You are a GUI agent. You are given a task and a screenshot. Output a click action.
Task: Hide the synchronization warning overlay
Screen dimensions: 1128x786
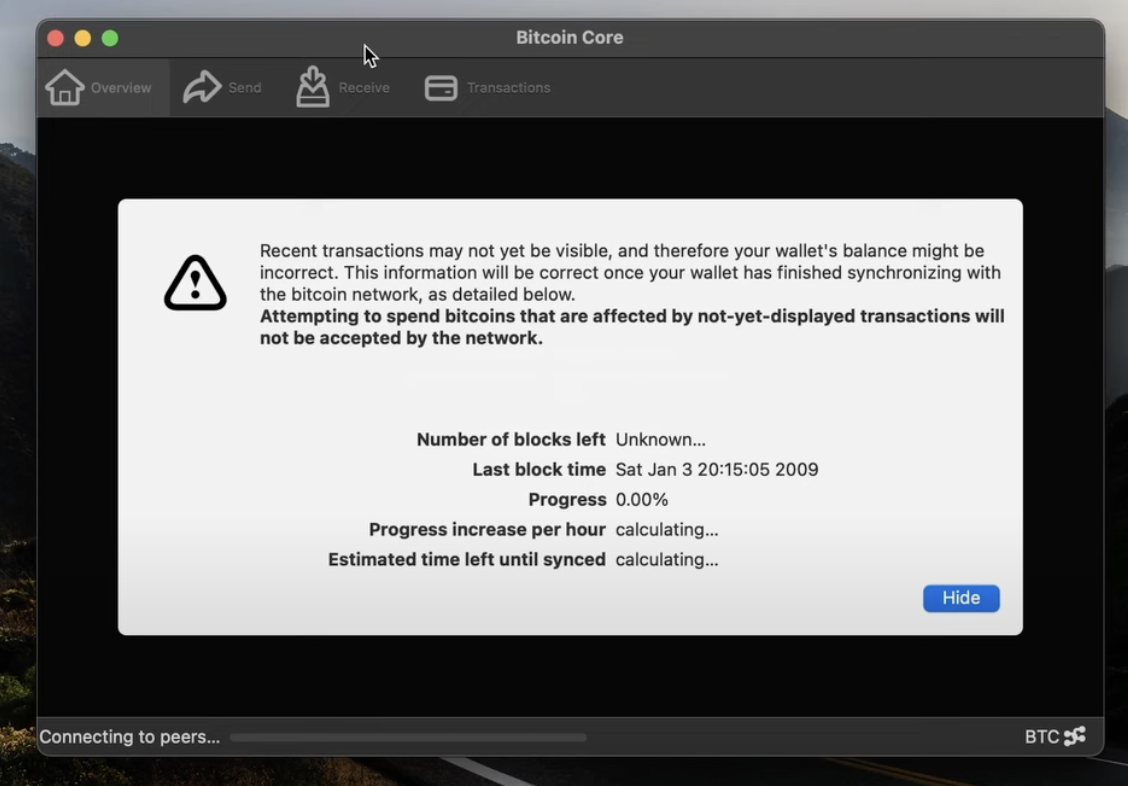[x=961, y=598]
